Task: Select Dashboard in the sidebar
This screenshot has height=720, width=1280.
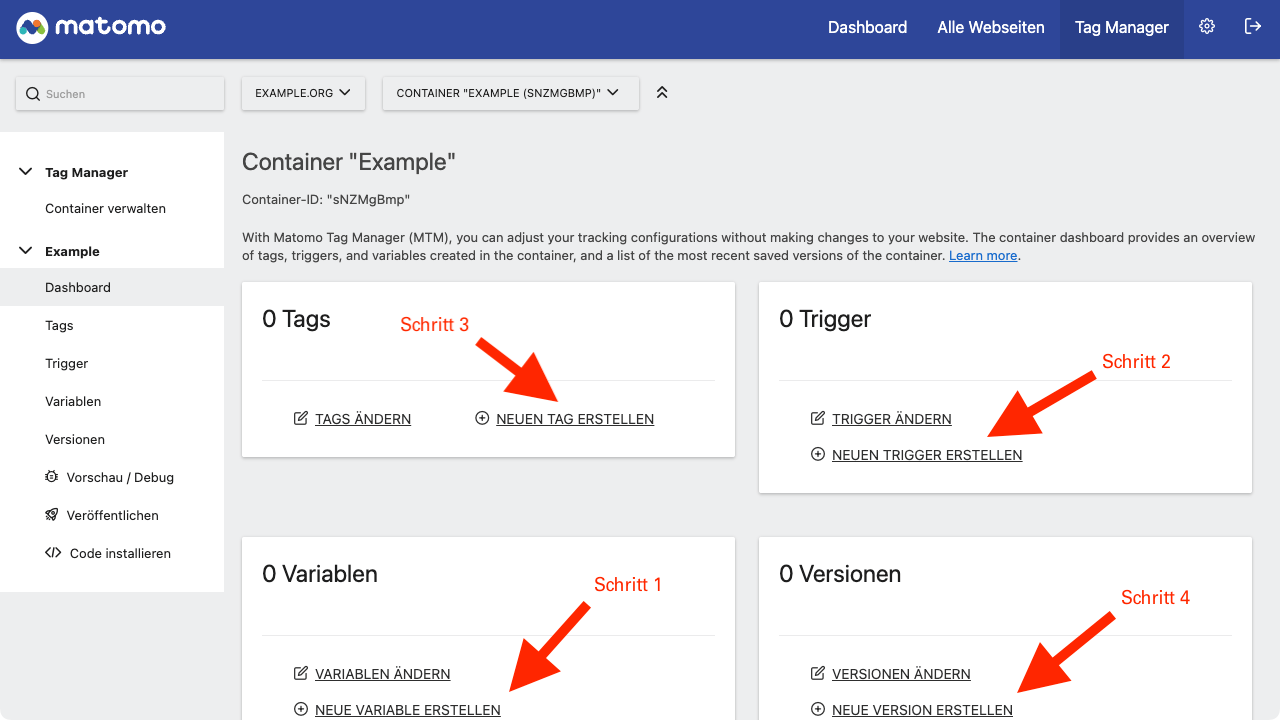Action: point(112,287)
